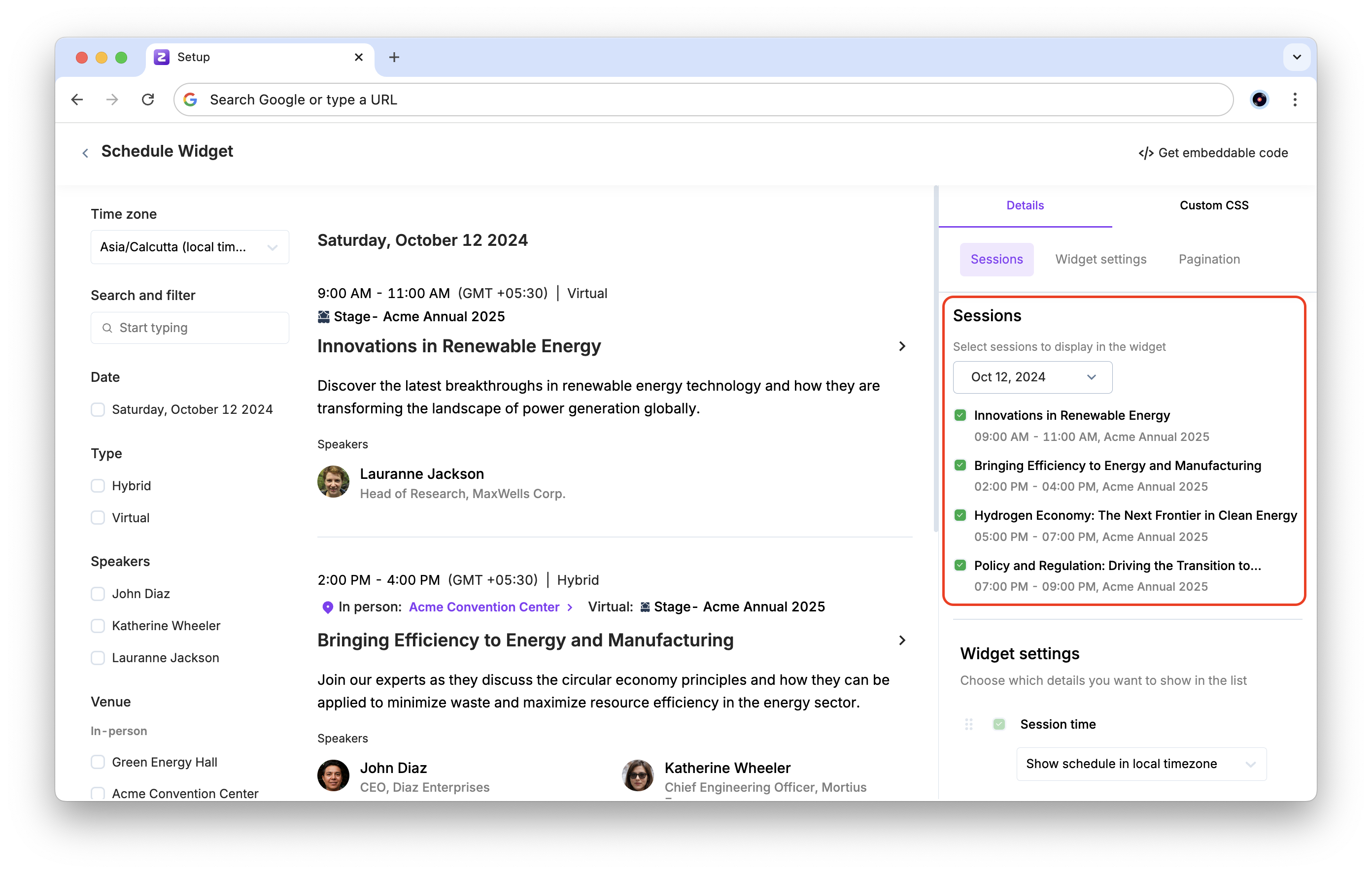This screenshot has height=874, width=1372.
Task: Click the embeddable code brackets icon
Action: [1145, 153]
